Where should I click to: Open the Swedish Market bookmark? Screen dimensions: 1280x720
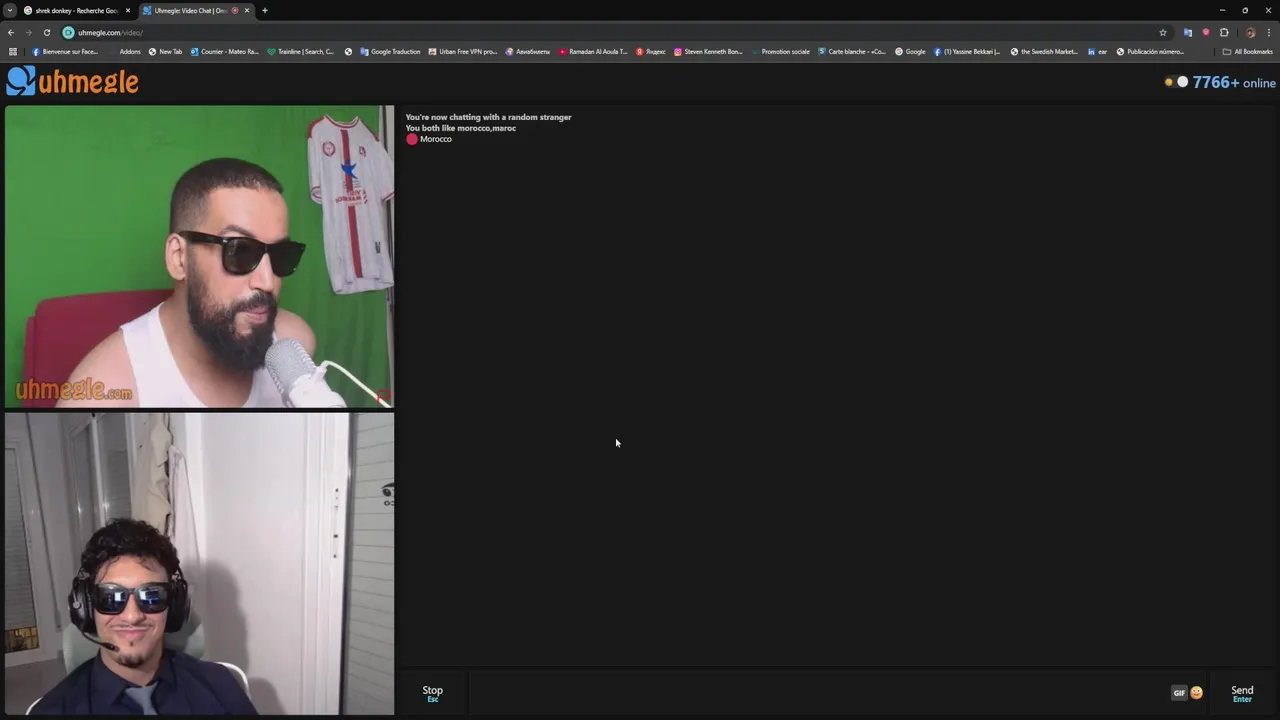[x=1044, y=51]
